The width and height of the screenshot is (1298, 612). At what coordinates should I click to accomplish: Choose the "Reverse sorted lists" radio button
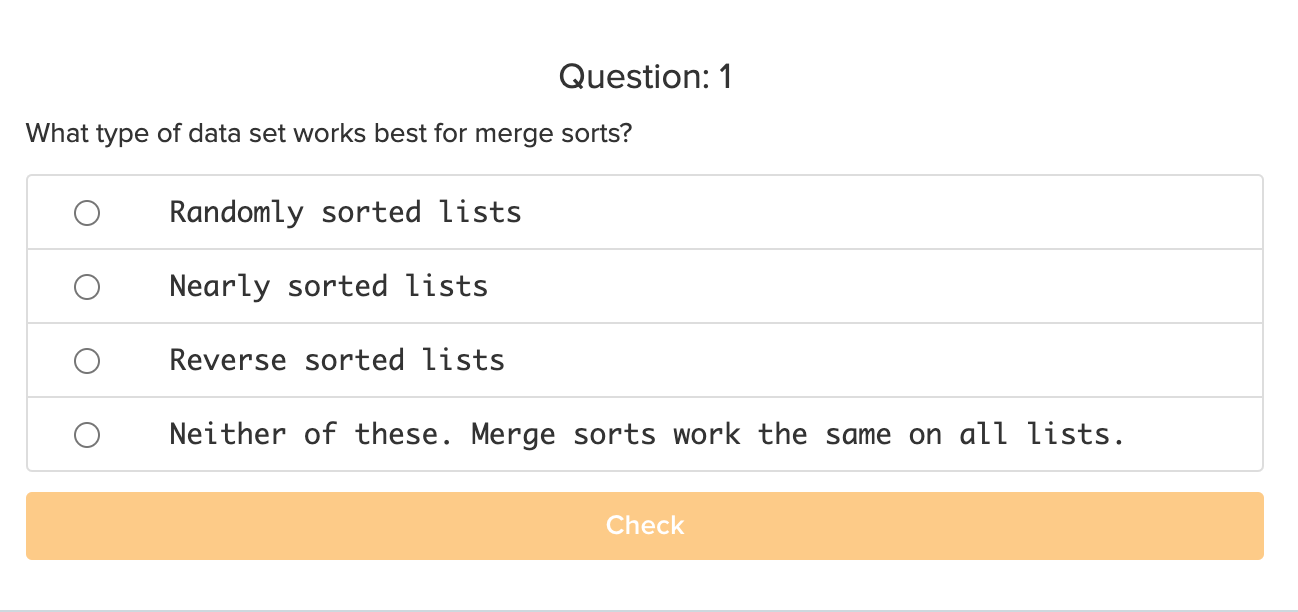[x=87, y=361]
